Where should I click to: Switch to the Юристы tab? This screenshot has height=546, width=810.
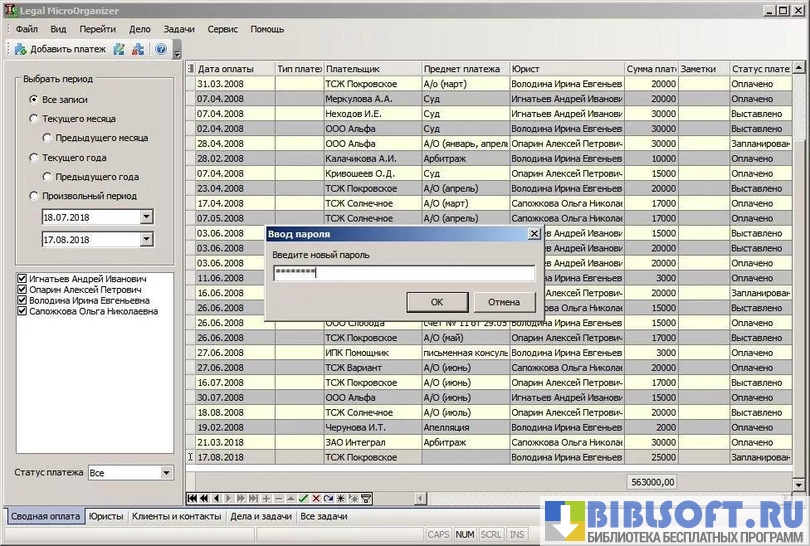click(x=106, y=517)
